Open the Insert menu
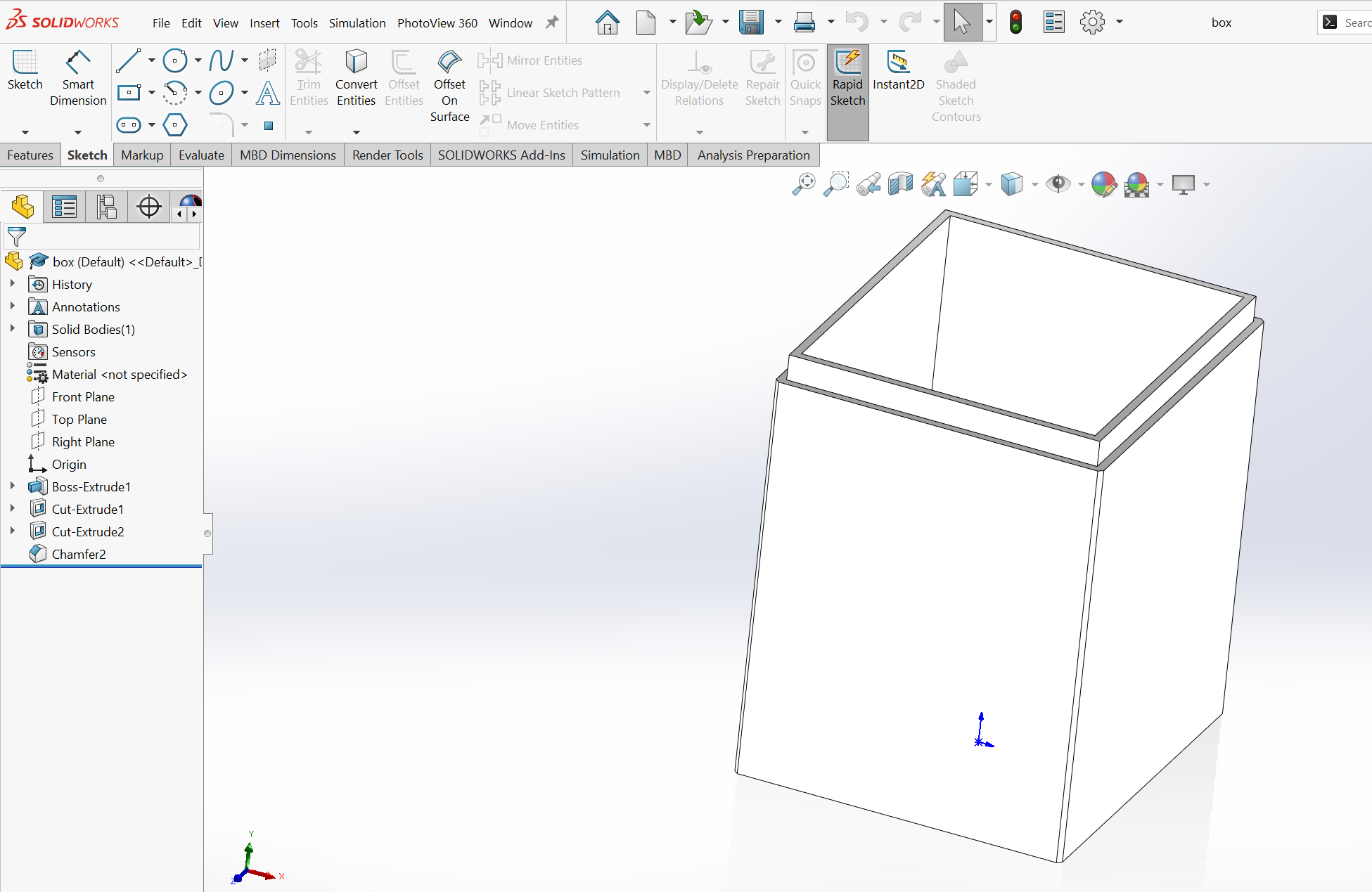The width and height of the screenshot is (1372, 892). (264, 22)
